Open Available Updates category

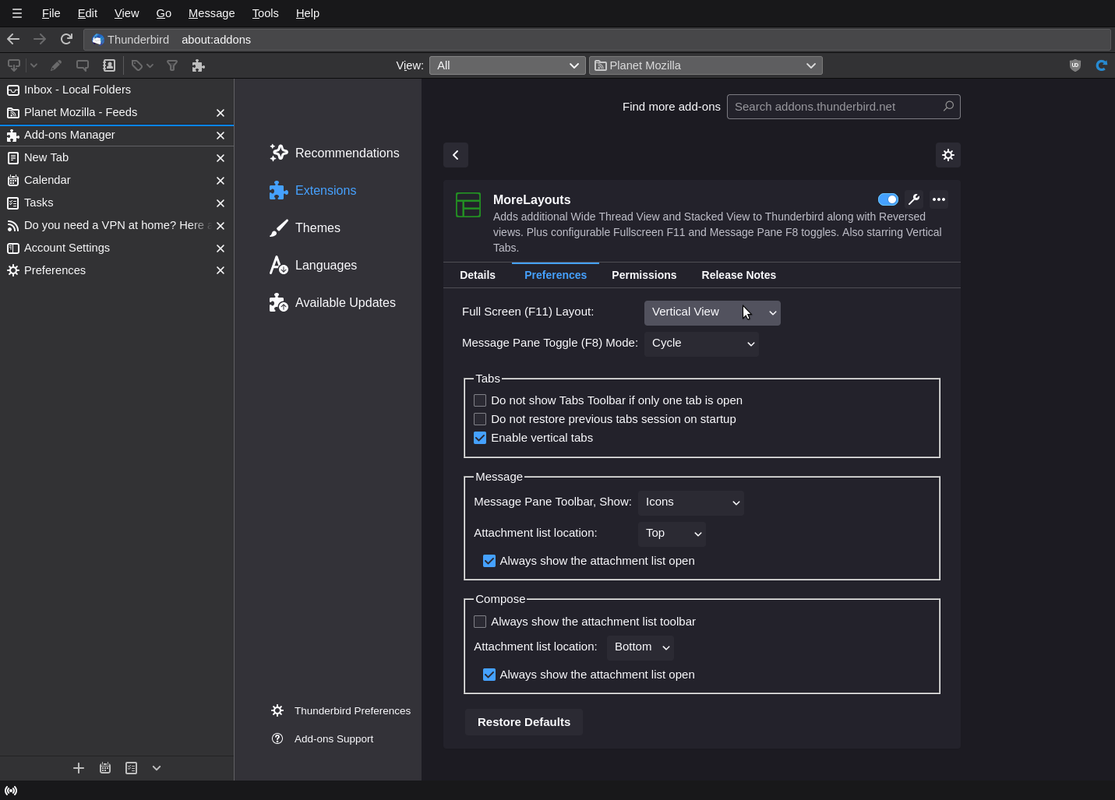pyautogui.click(x=334, y=302)
